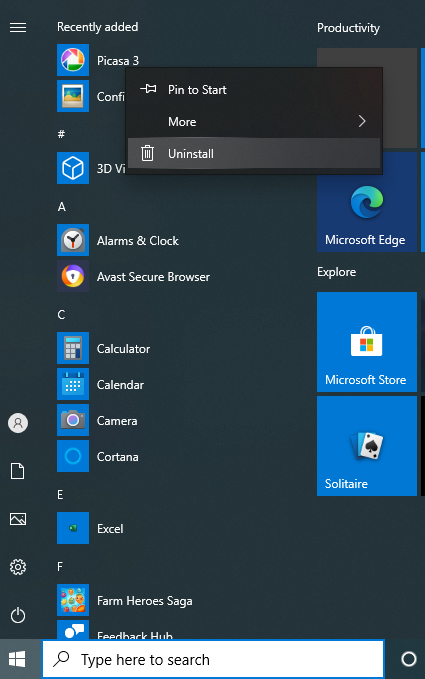This screenshot has height=679, width=425.
Task: Open the Pictures sidebar icon
Action: tap(18, 519)
